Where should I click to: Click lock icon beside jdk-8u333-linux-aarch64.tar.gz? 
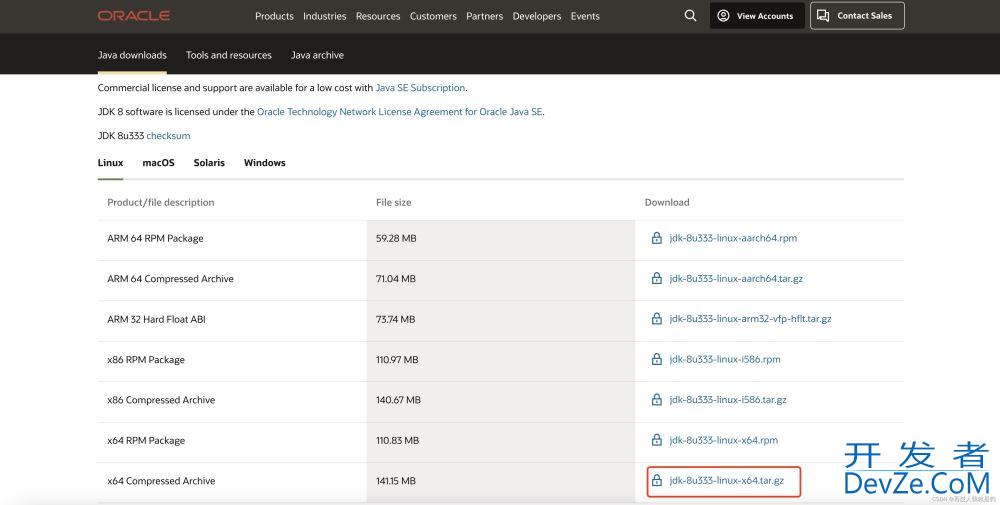pos(656,279)
